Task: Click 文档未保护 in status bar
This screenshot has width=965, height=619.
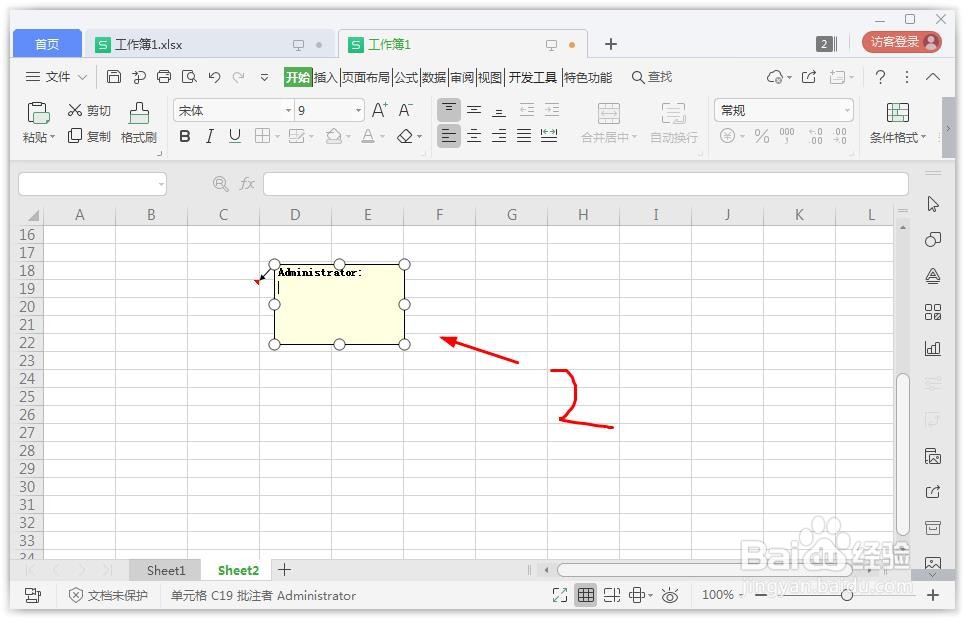Action: 108,595
